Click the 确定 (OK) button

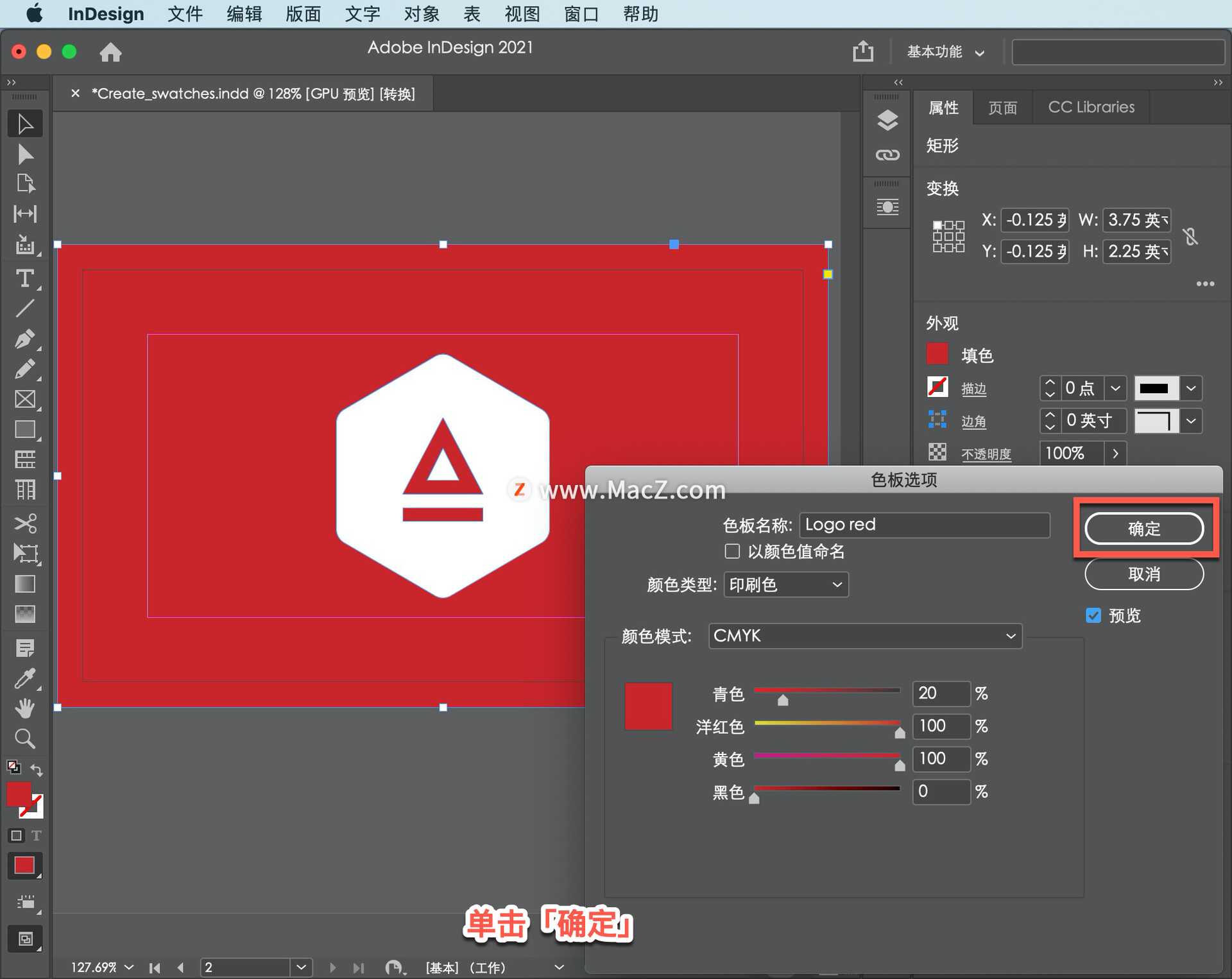pos(1144,529)
